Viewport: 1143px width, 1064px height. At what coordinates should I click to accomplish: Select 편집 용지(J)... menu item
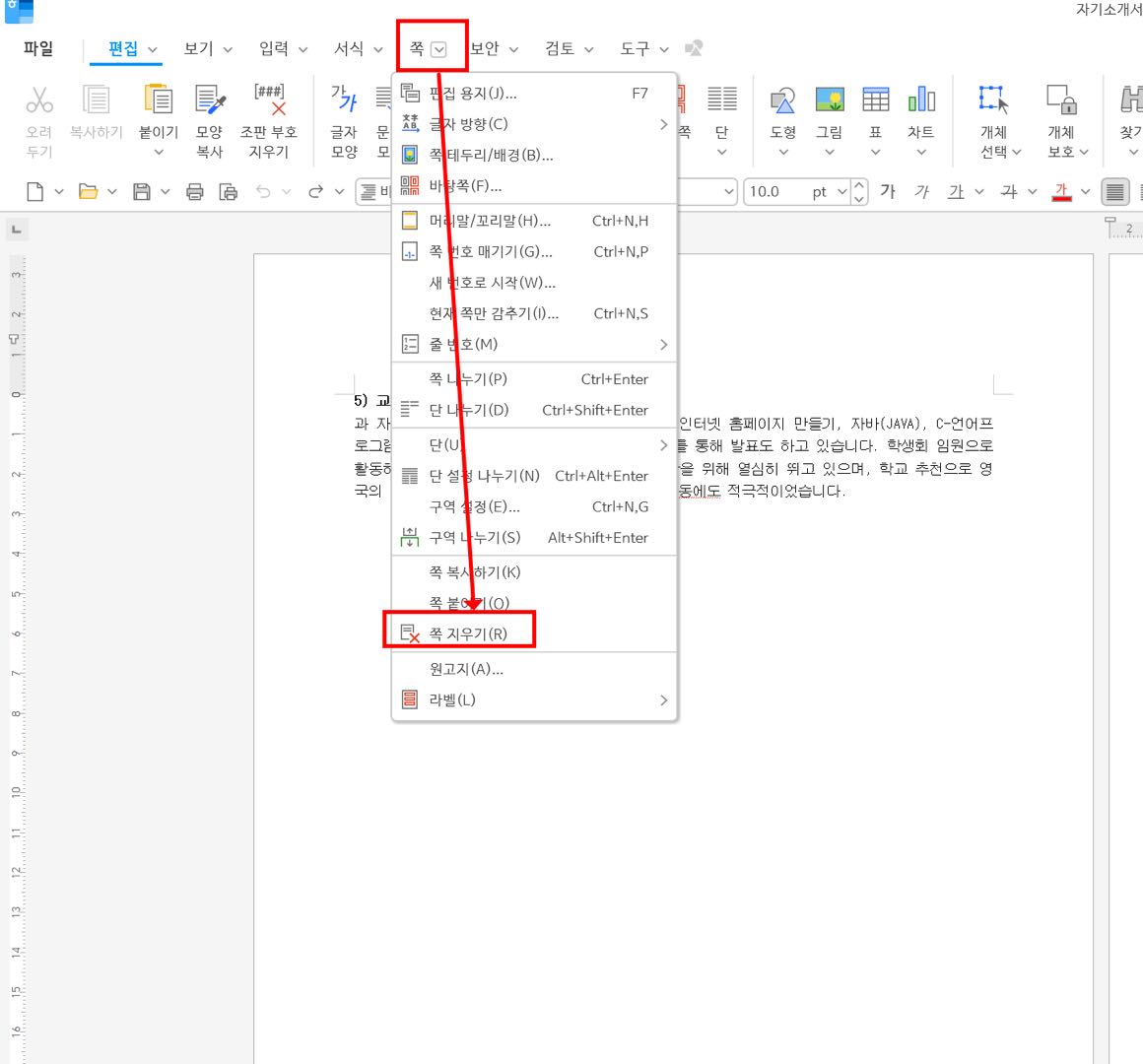(534, 94)
